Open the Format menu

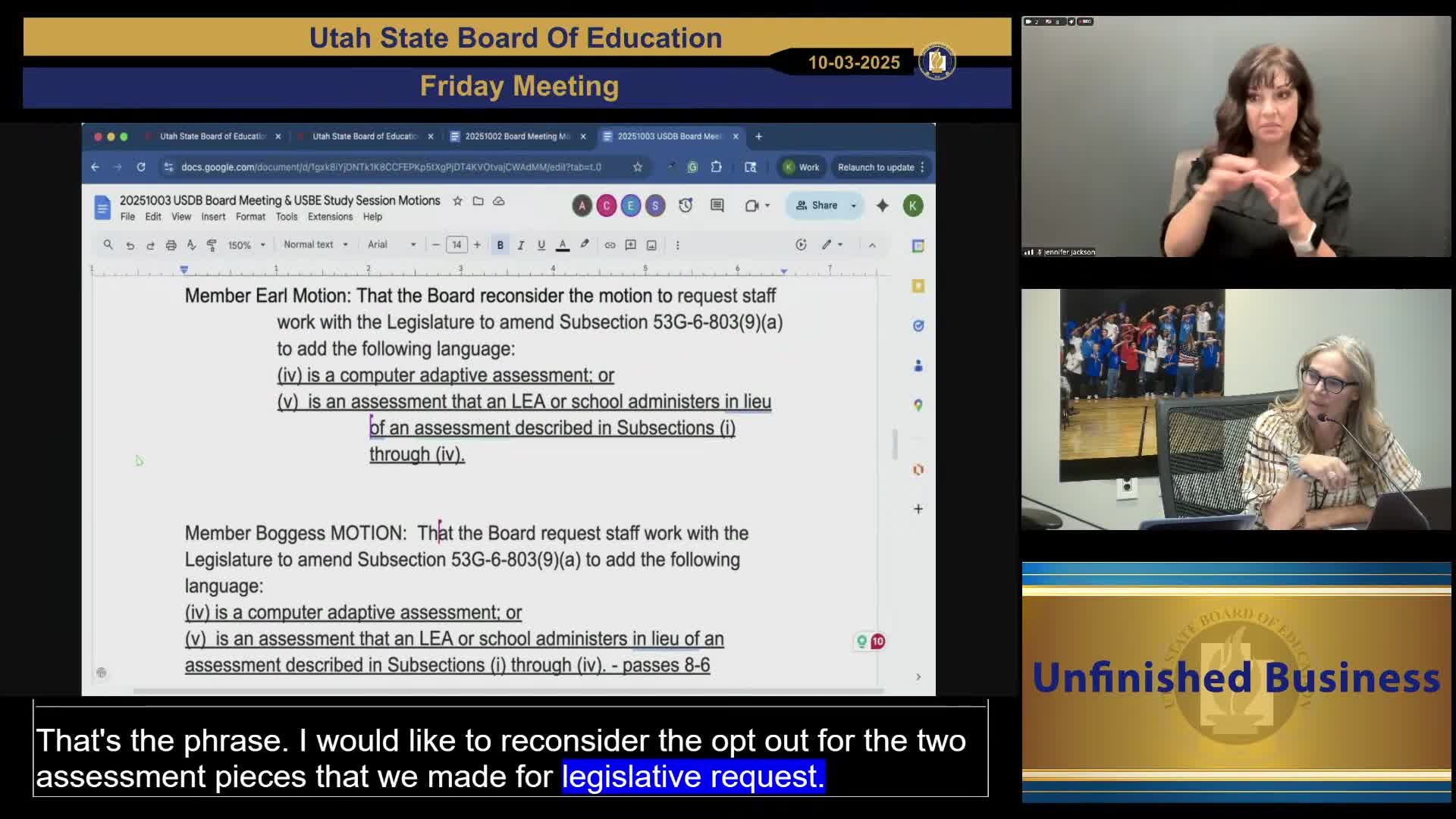point(250,216)
